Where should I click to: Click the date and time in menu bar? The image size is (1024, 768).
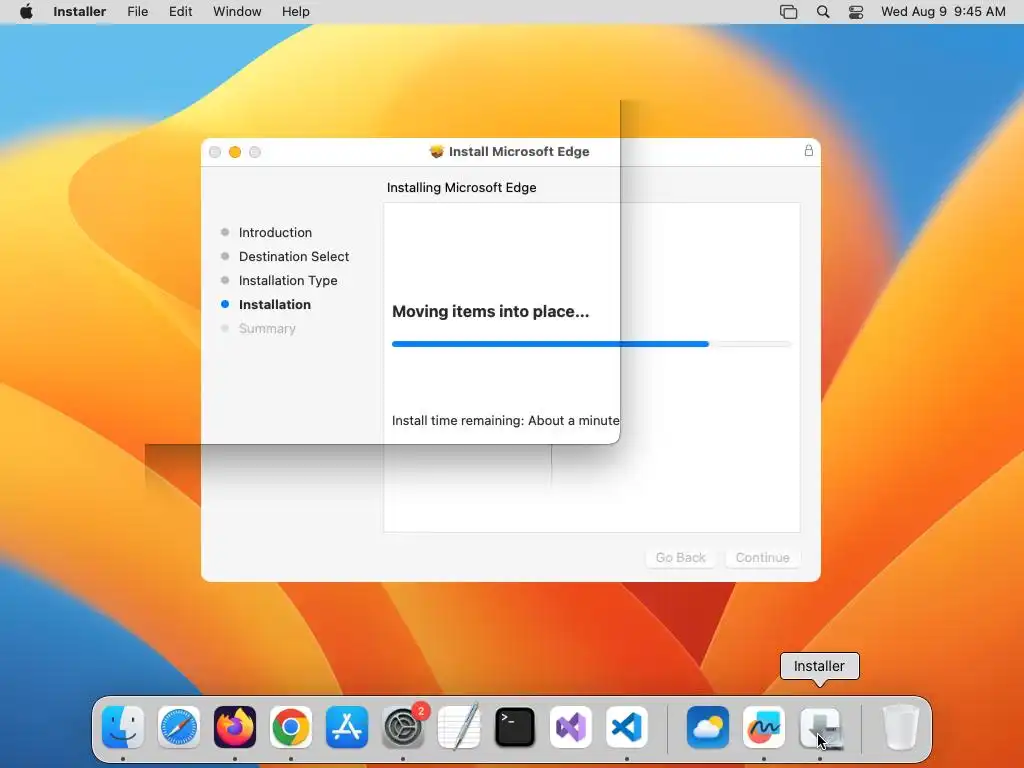(943, 12)
